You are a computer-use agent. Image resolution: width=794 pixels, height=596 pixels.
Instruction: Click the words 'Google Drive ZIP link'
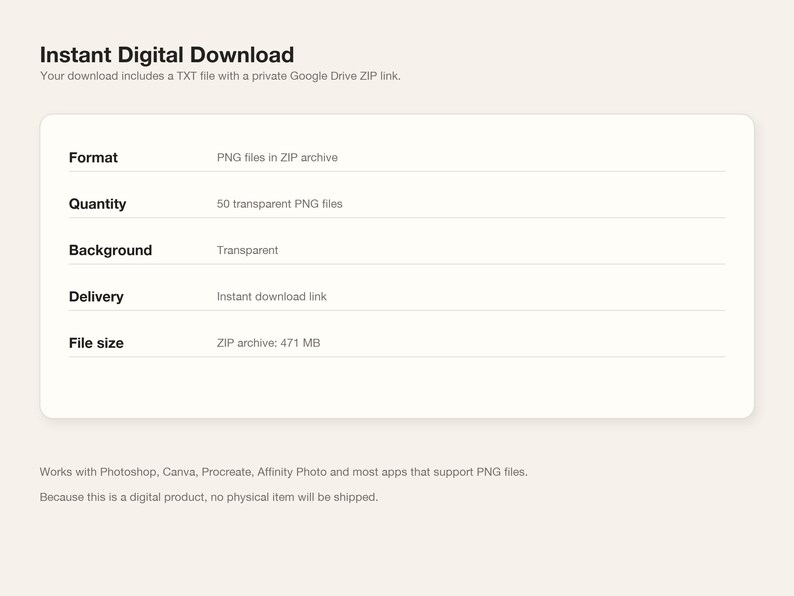[344, 76]
